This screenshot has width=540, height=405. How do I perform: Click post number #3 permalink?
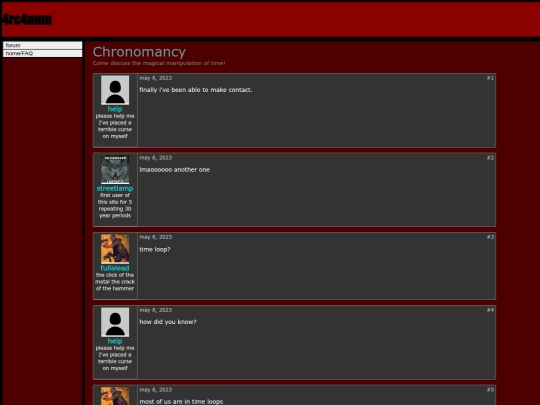tap(490, 237)
